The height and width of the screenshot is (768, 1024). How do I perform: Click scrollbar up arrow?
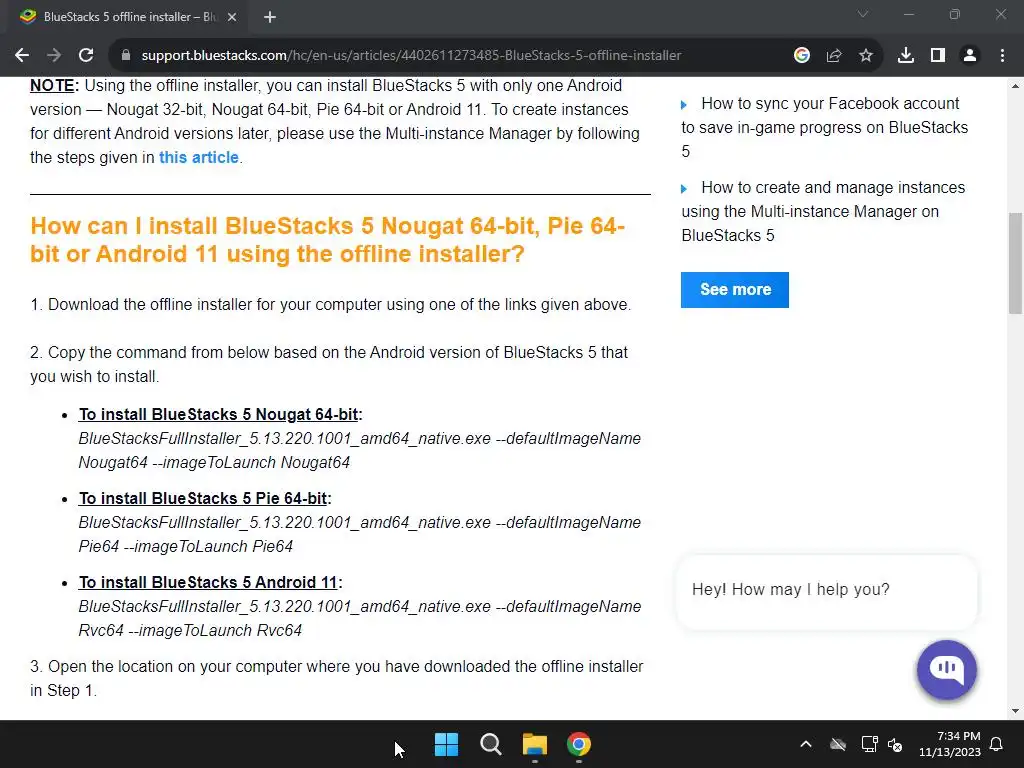coord(1015,86)
